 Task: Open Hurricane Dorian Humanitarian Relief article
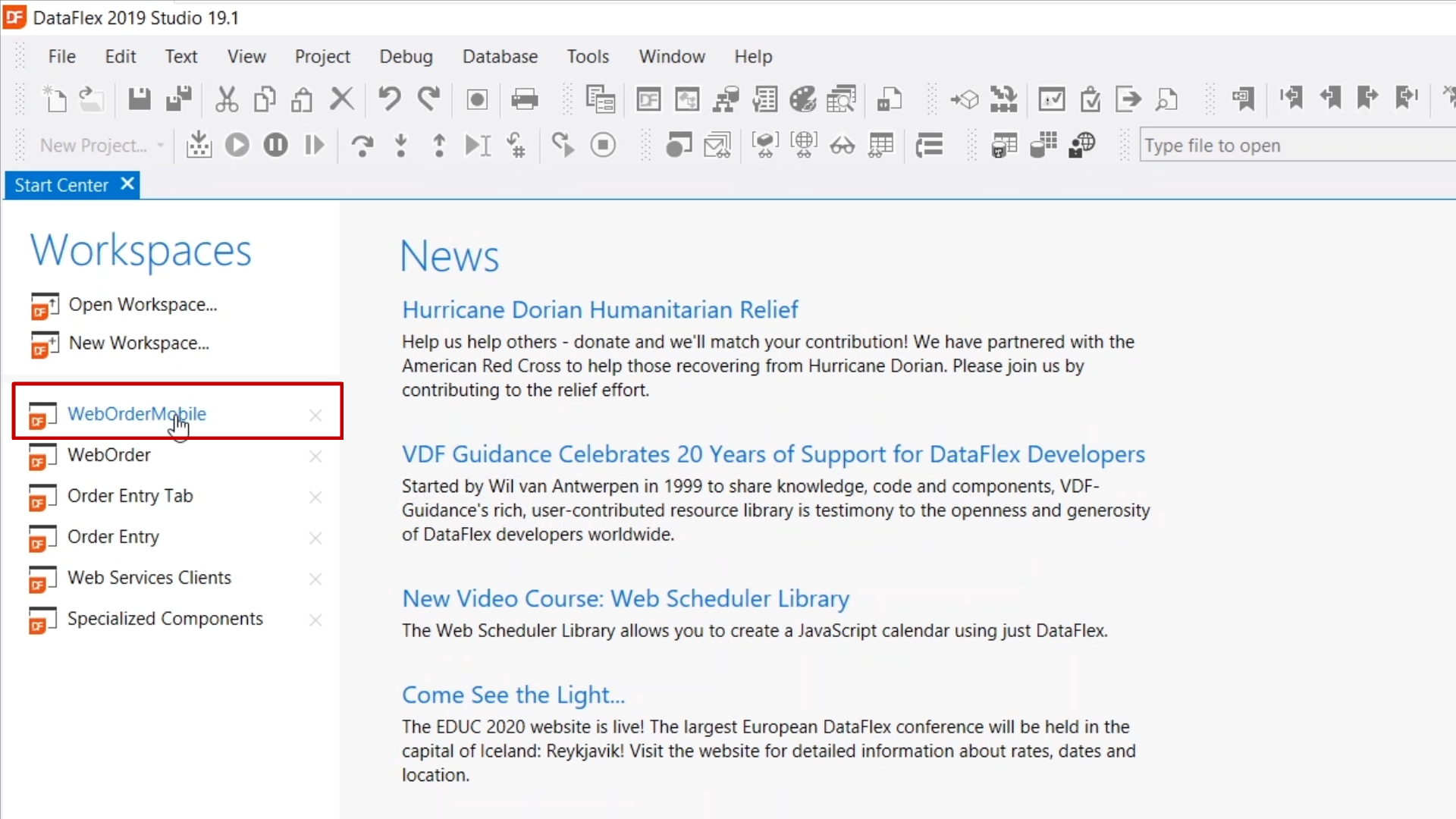click(x=599, y=309)
